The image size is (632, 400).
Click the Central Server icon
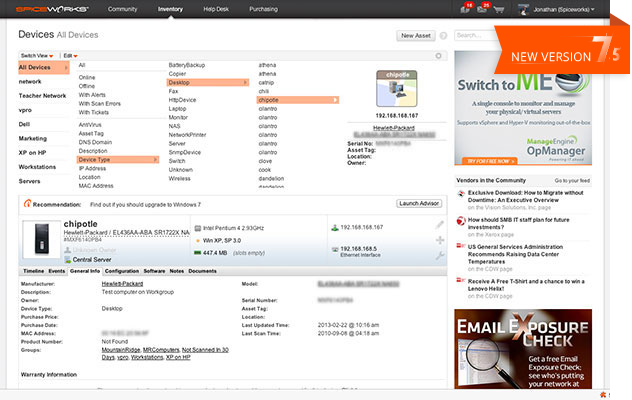(68, 260)
